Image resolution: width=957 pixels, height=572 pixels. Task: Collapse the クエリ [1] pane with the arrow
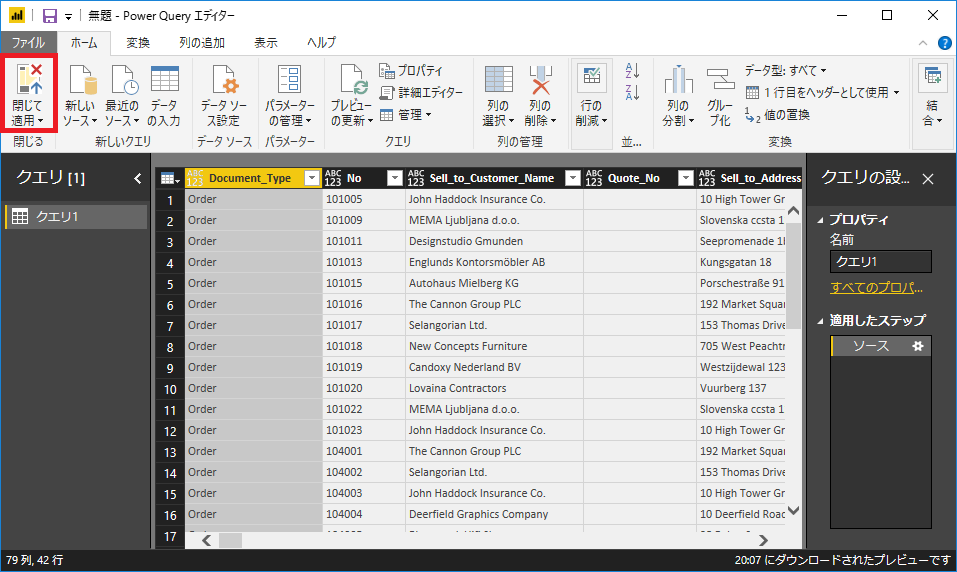click(137, 178)
